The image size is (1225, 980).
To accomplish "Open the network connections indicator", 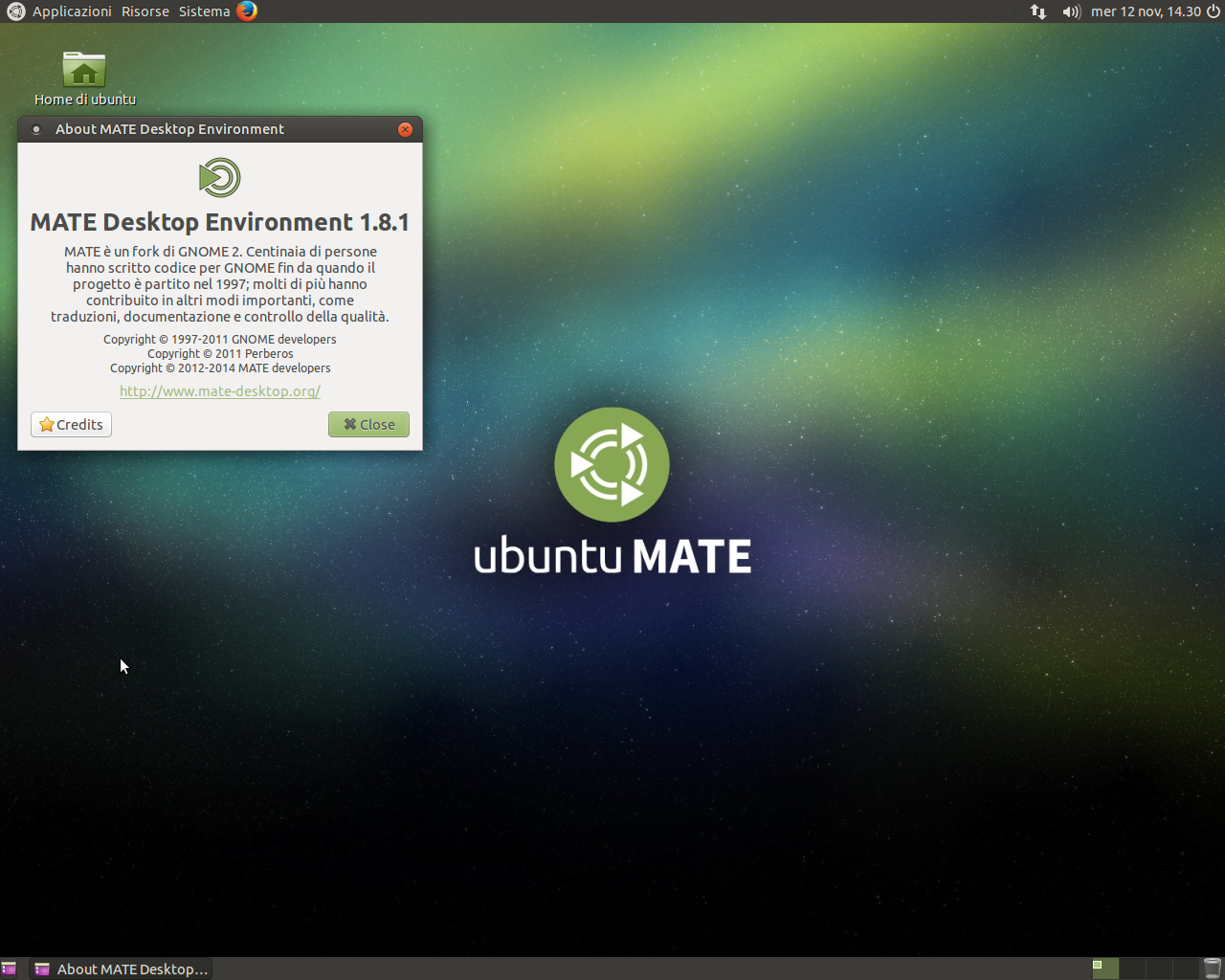I will pos(1038,11).
